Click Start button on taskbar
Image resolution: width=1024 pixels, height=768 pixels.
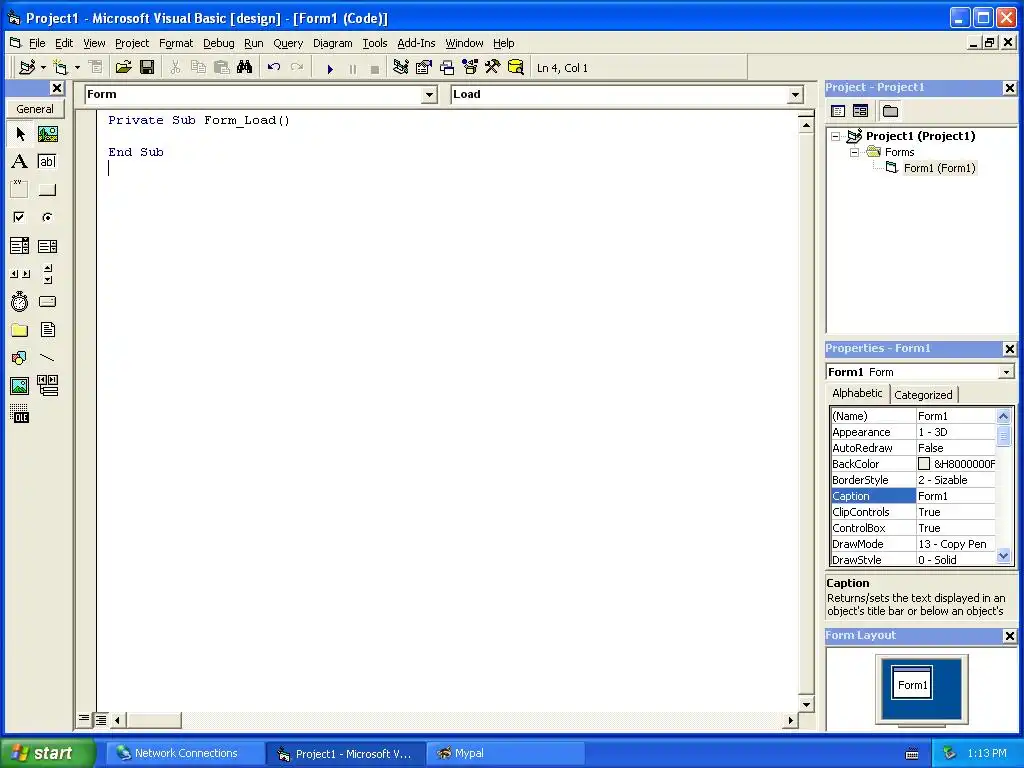coord(48,754)
